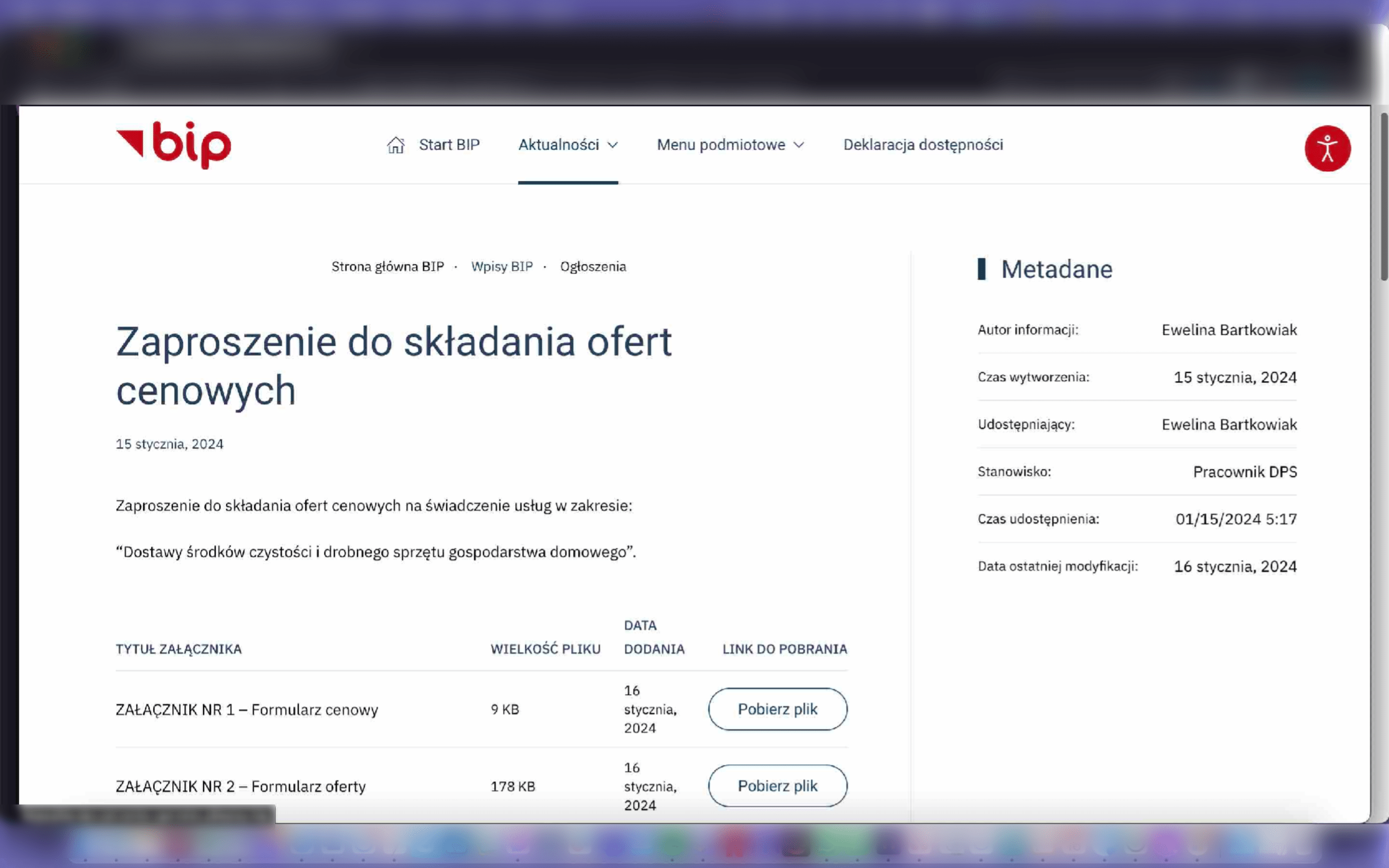Click the WIELKOŚĆ PLIKU column header
Image resolution: width=1389 pixels, height=868 pixels.
545,649
